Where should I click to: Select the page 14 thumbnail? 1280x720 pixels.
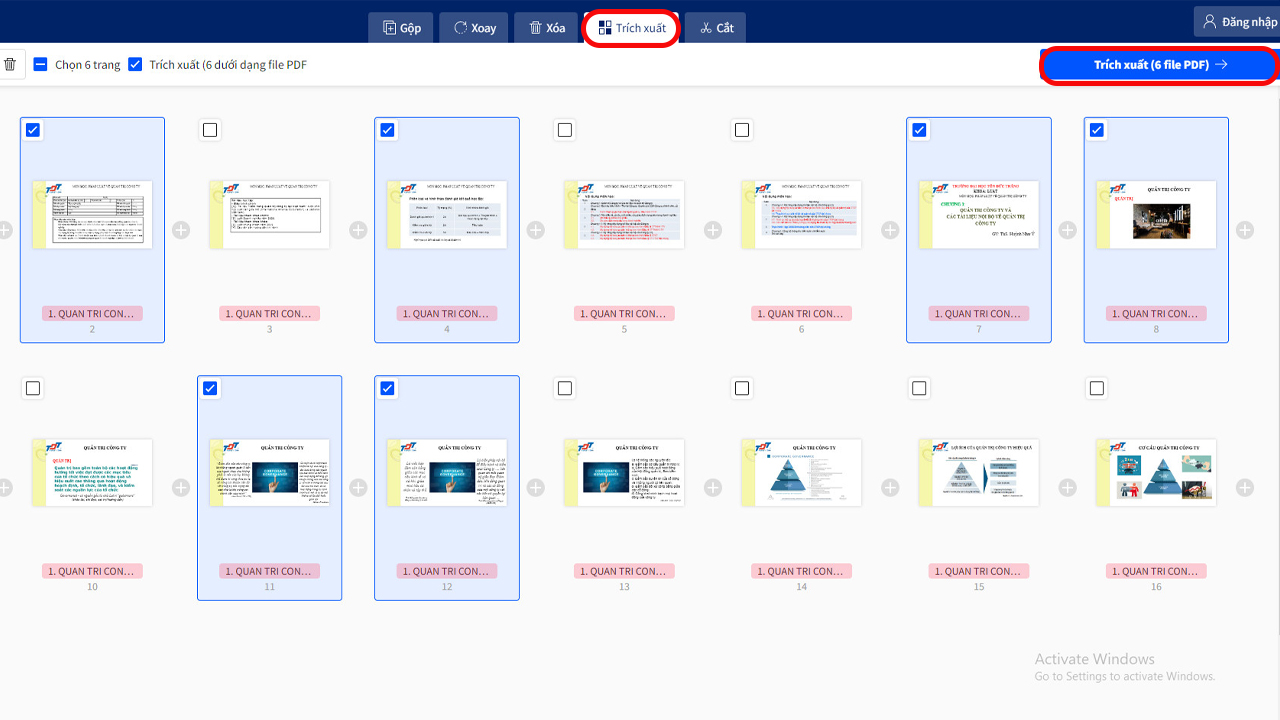pyautogui.click(x=801, y=472)
